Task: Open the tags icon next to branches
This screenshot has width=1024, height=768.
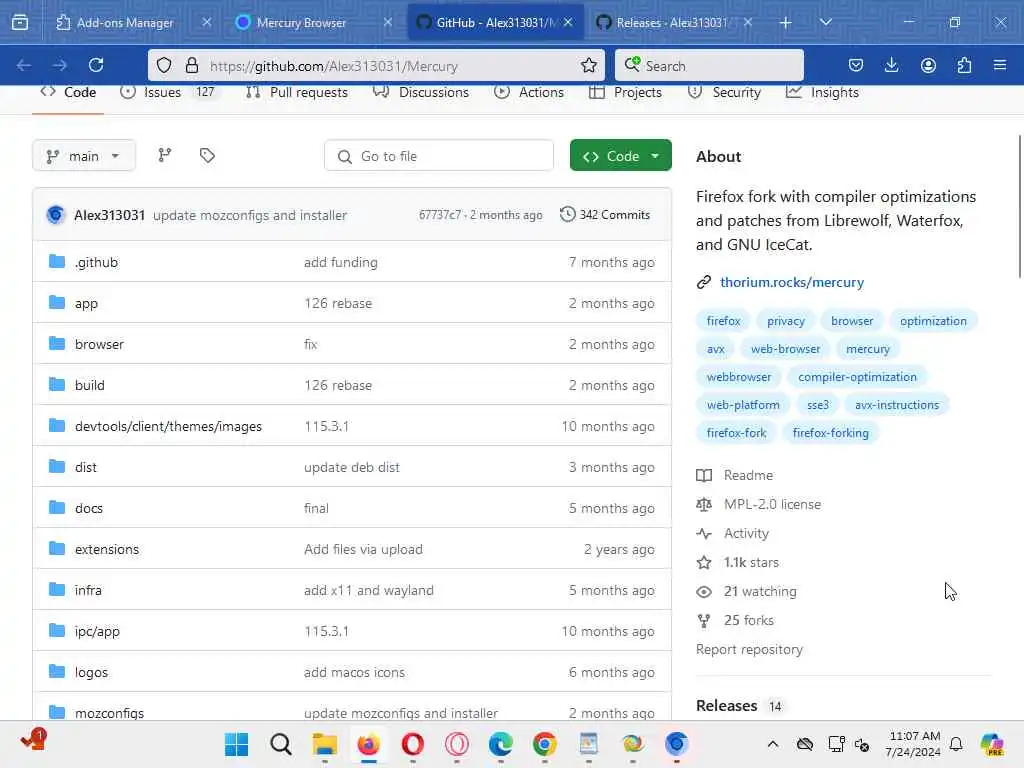Action: 207,155
